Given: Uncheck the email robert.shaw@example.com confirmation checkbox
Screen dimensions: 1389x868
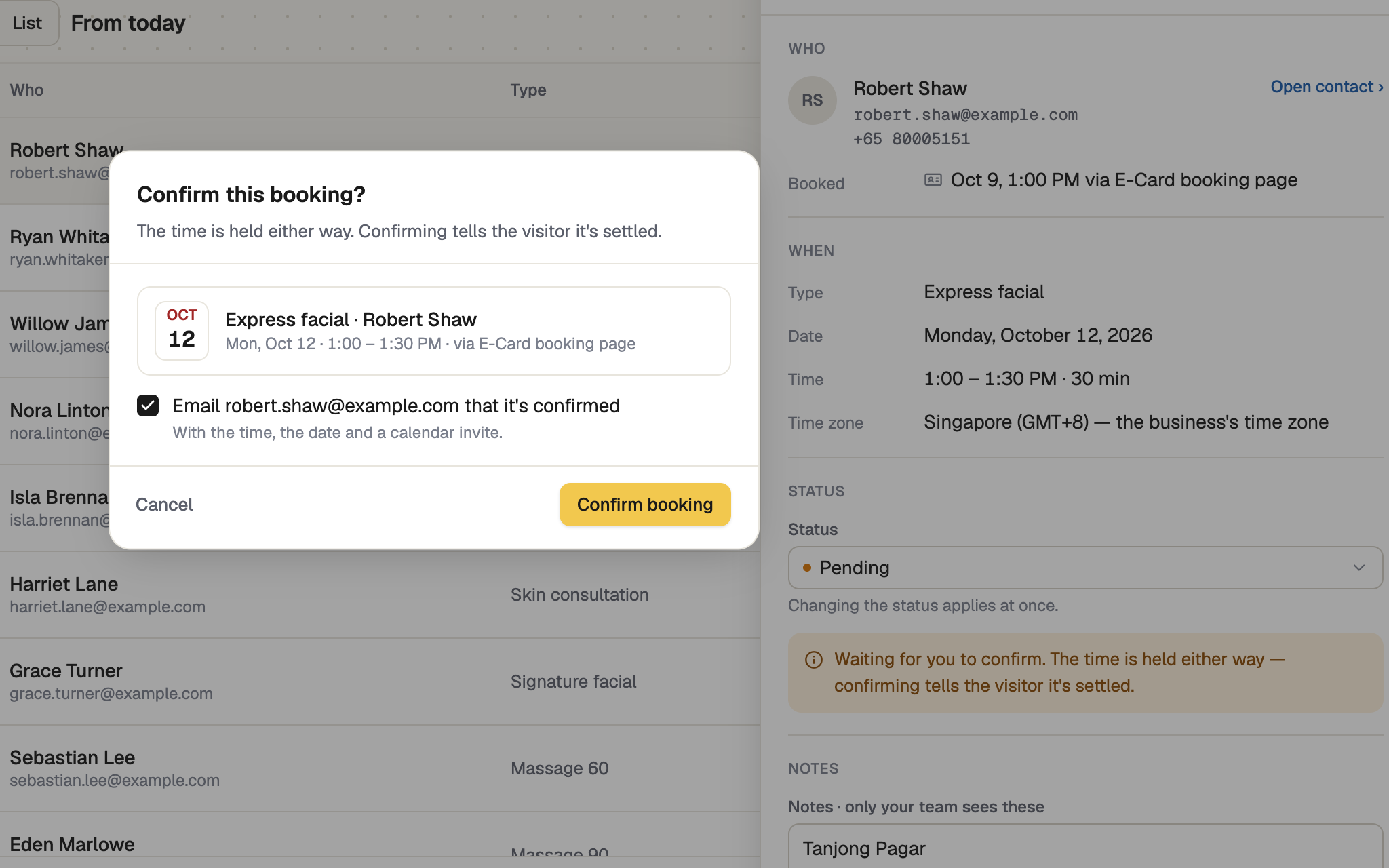Looking at the screenshot, I should 148,406.
